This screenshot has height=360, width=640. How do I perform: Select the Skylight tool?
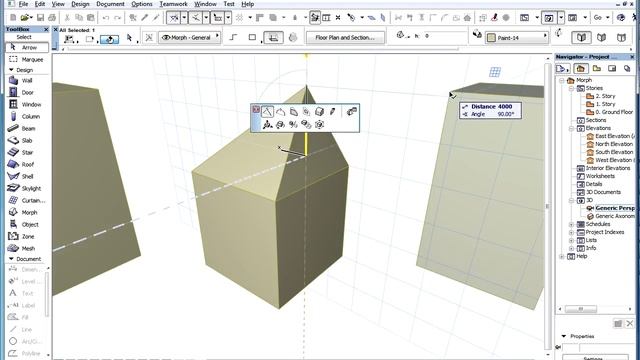coord(27,188)
